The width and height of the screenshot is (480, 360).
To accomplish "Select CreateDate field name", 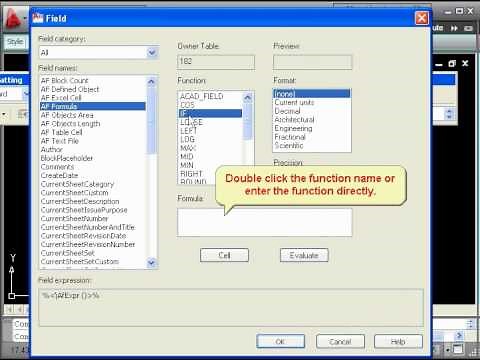I will coord(59,175).
